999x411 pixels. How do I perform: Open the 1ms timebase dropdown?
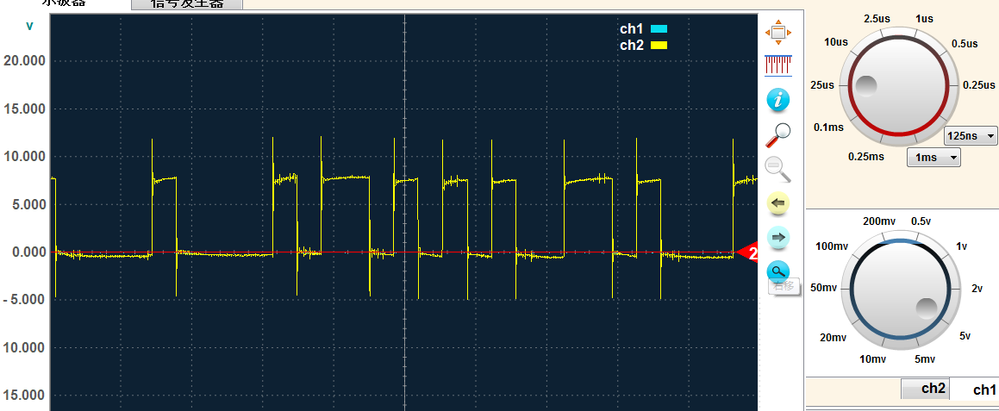[x=933, y=157]
